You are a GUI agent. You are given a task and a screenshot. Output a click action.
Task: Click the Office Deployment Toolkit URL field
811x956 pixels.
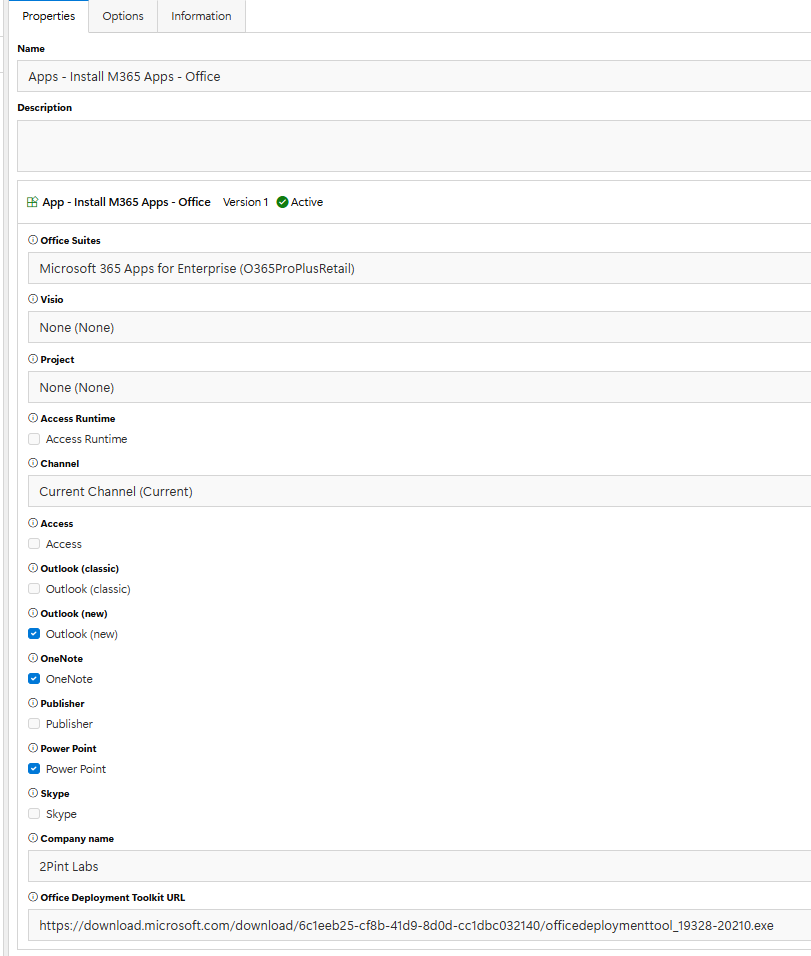click(x=420, y=926)
